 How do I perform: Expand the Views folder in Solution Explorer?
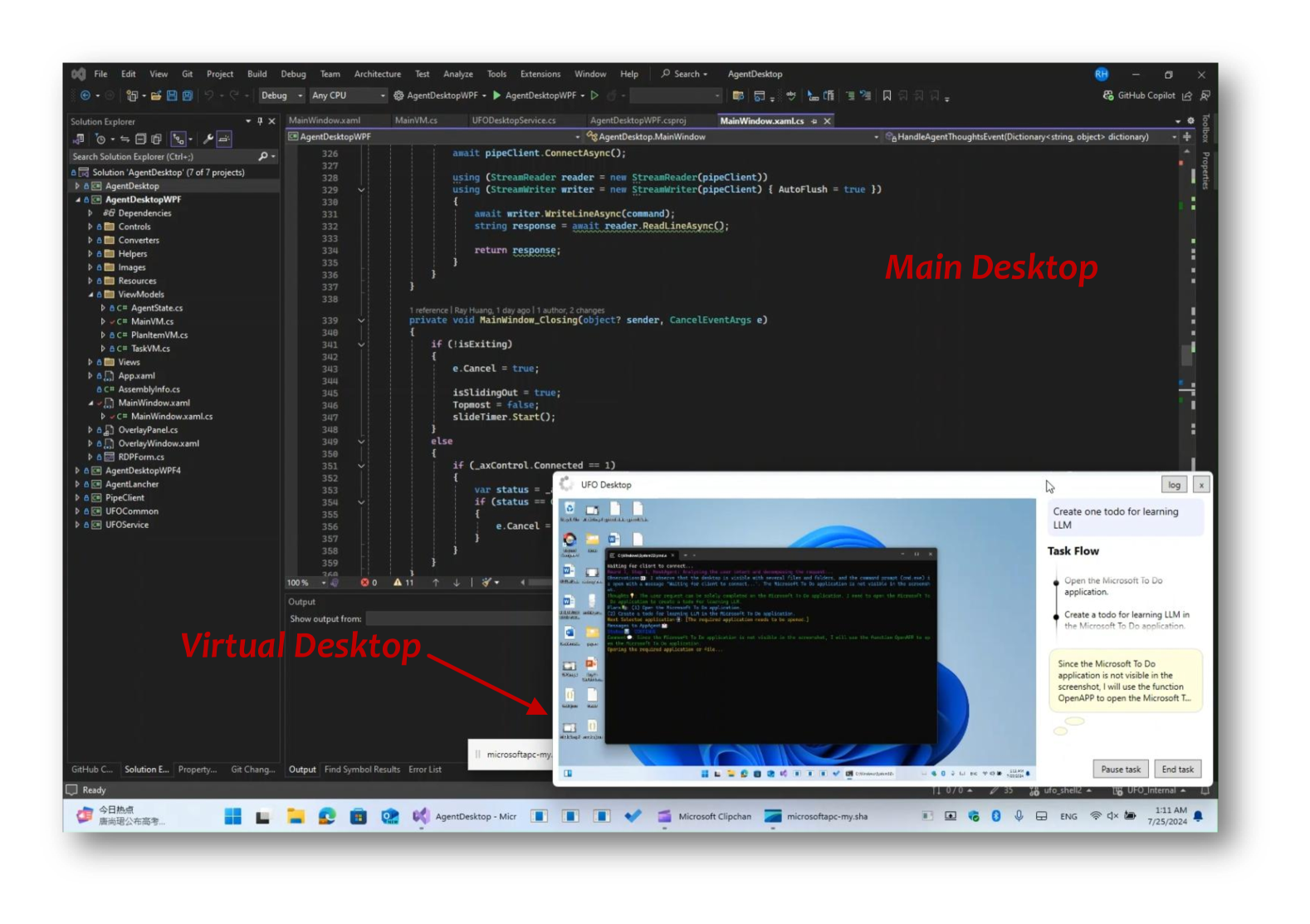click(x=90, y=362)
